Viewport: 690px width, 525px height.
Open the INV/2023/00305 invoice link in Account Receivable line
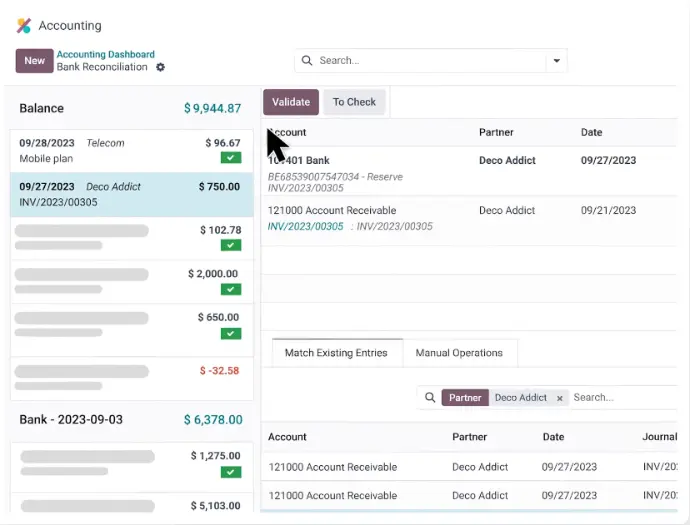coord(305,227)
